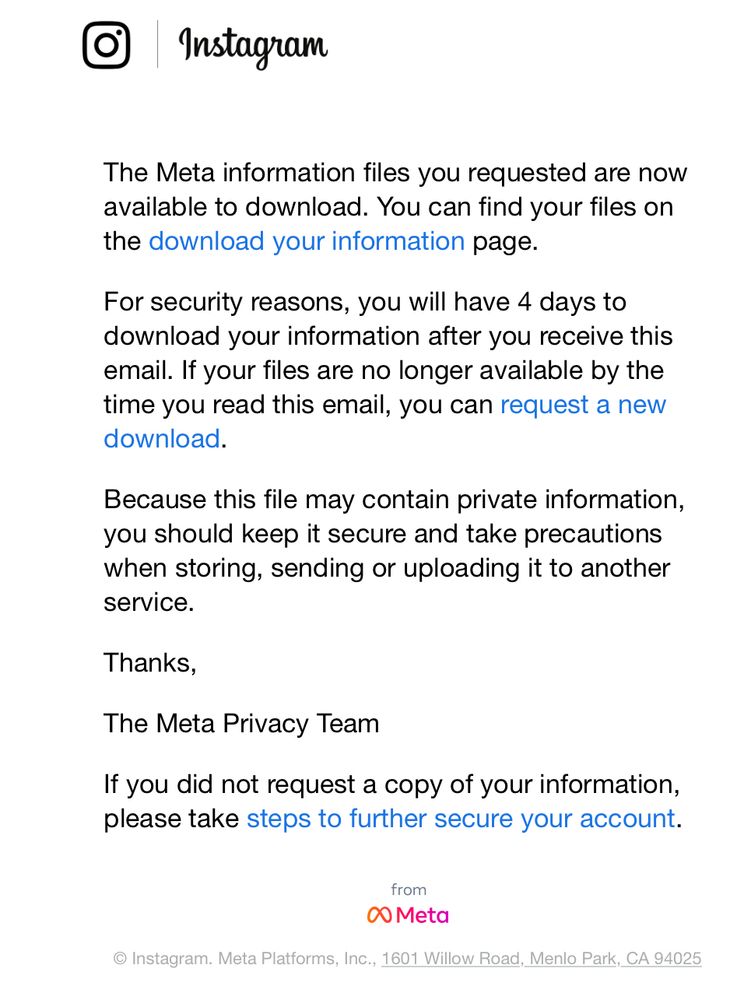Click the CA 94025 zip code text
The image size is (751, 1000).
tap(664, 958)
